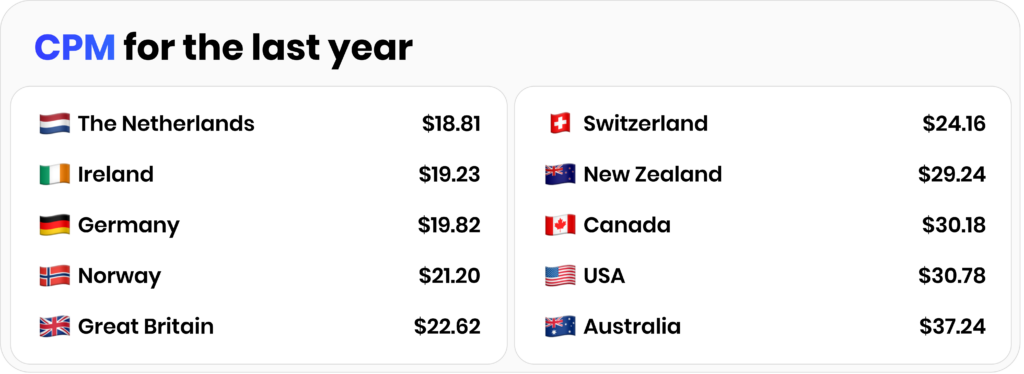Click the Germany $19.82 price
This screenshot has height=374, width=1024.
pos(449,225)
